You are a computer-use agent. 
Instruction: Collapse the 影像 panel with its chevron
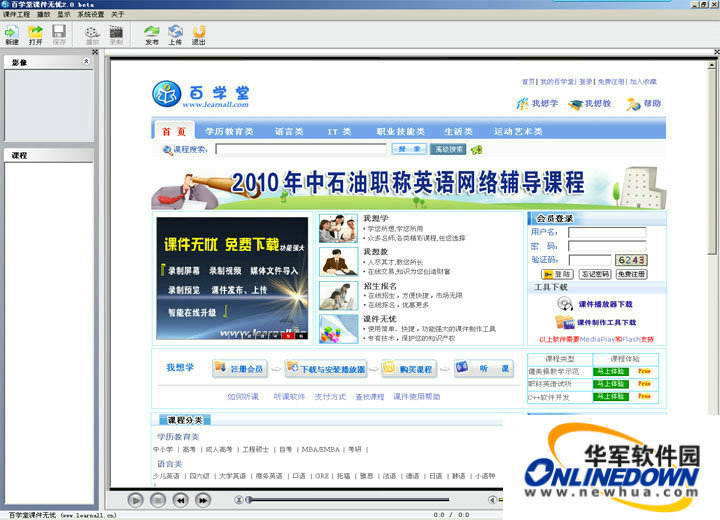(x=86, y=61)
